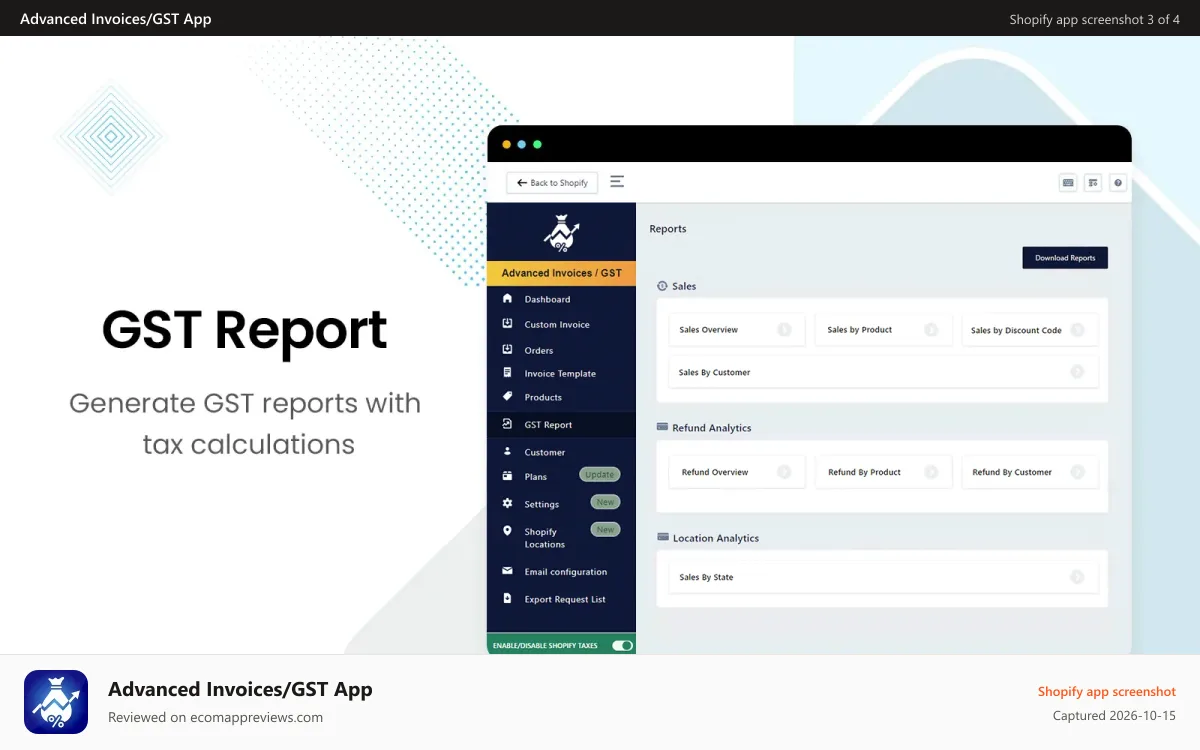Click the keyboard shortcuts icon in top bar

coord(1068,183)
